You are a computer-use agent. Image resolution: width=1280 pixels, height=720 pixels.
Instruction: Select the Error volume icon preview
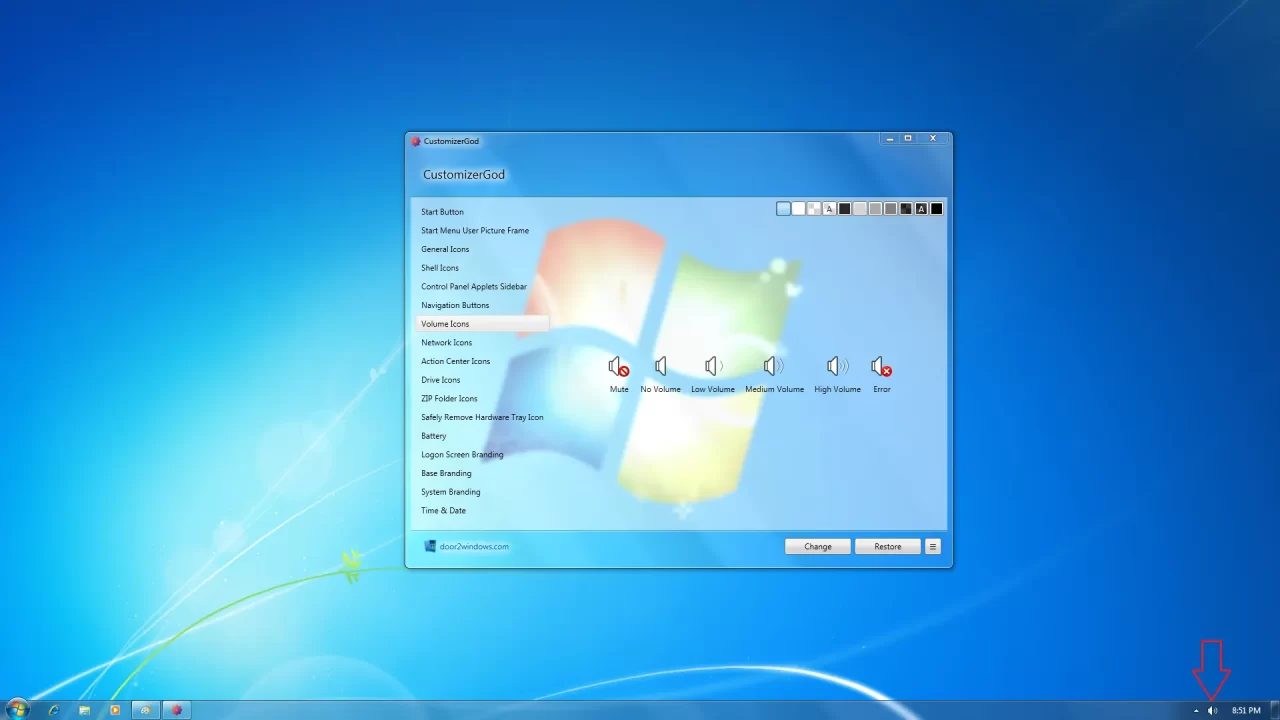pyautogui.click(x=880, y=366)
